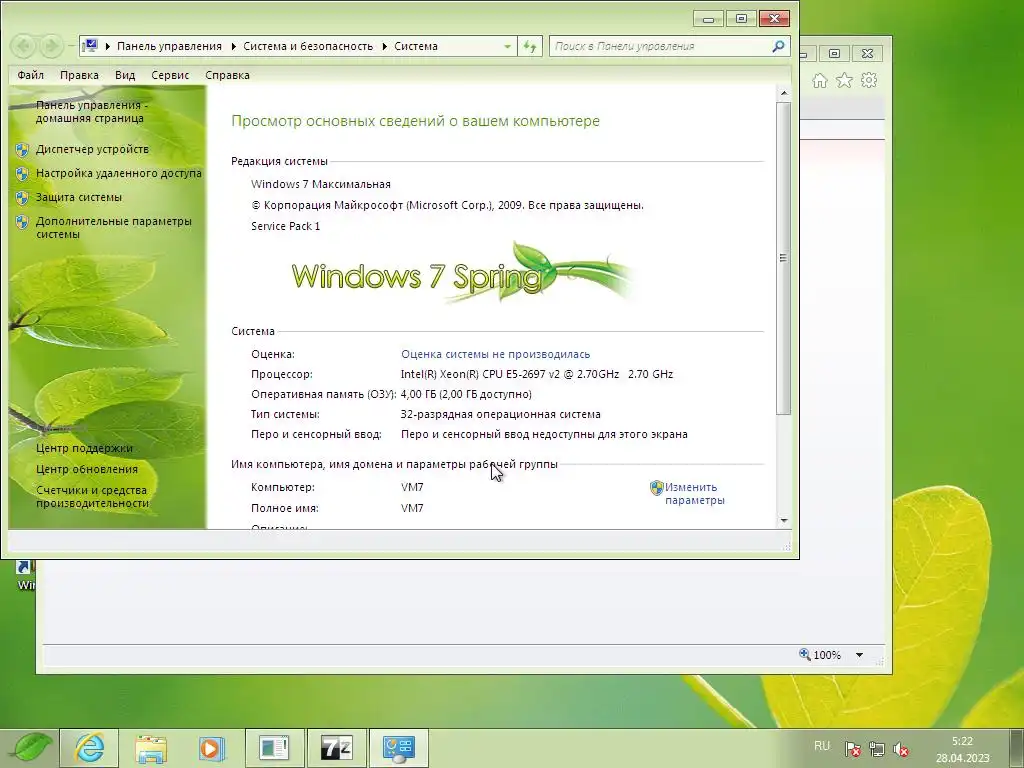Expand arrow before Панель управления breadcrumb
Viewport: 1024px width, 768px height.
click(x=108, y=46)
